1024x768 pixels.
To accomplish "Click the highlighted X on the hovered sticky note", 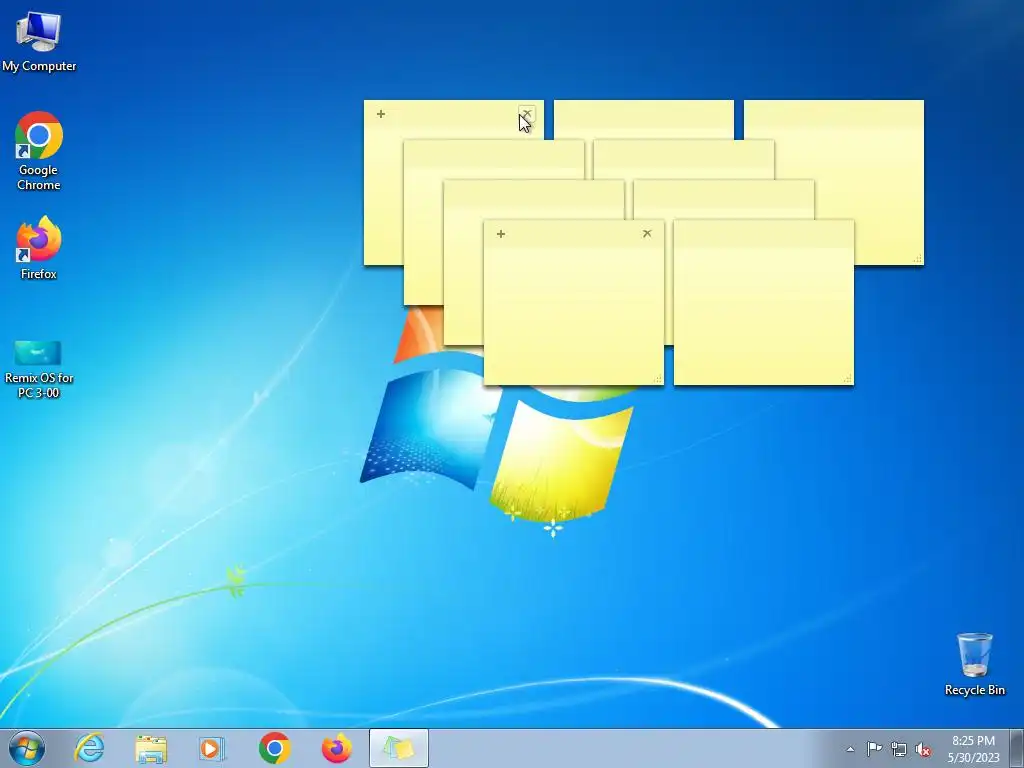I will [526, 114].
